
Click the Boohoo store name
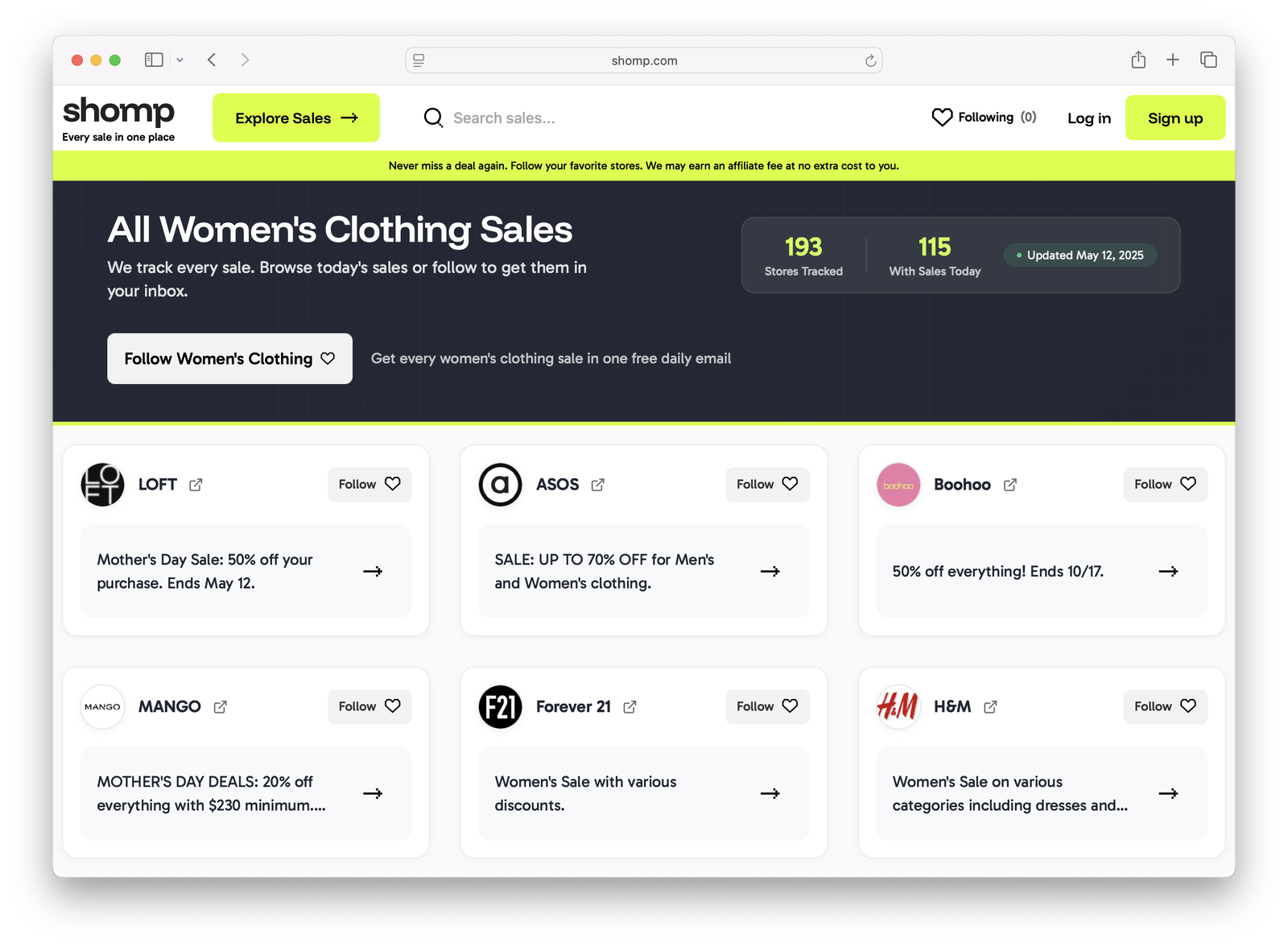(x=962, y=485)
